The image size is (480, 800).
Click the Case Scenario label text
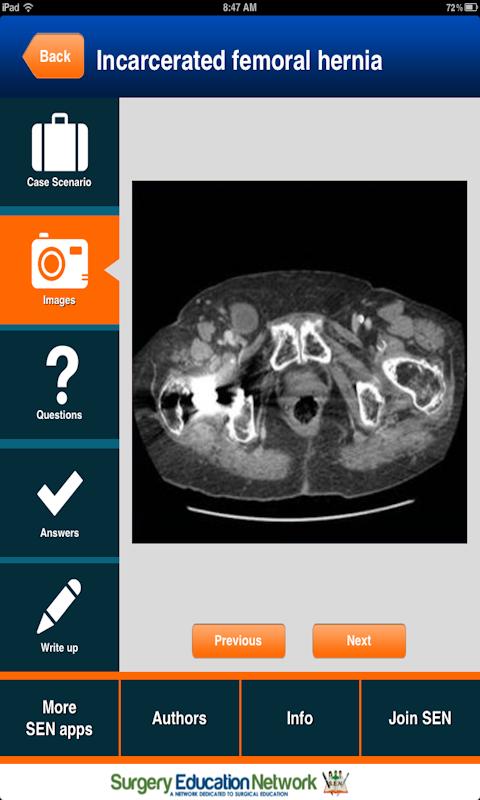pyautogui.click(x=59, y=182)
